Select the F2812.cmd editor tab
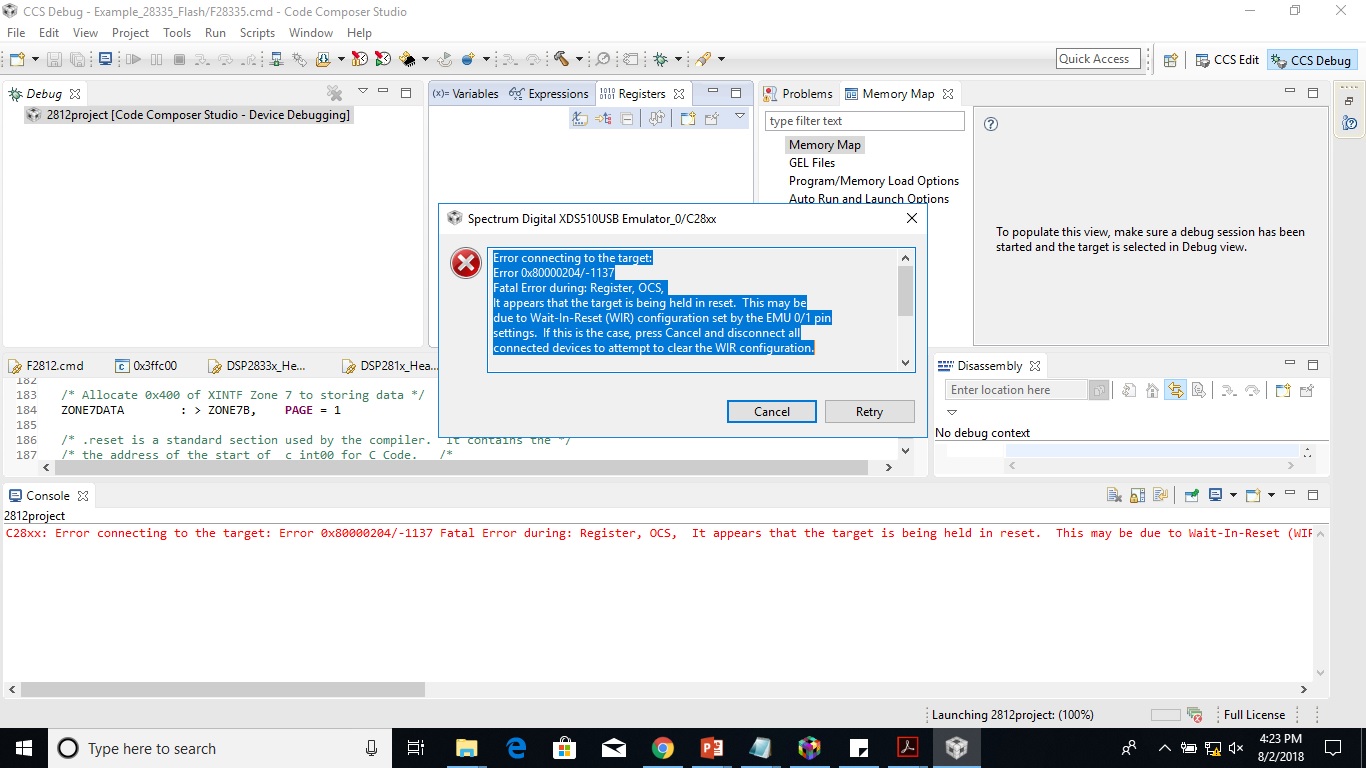 point(46,366)
